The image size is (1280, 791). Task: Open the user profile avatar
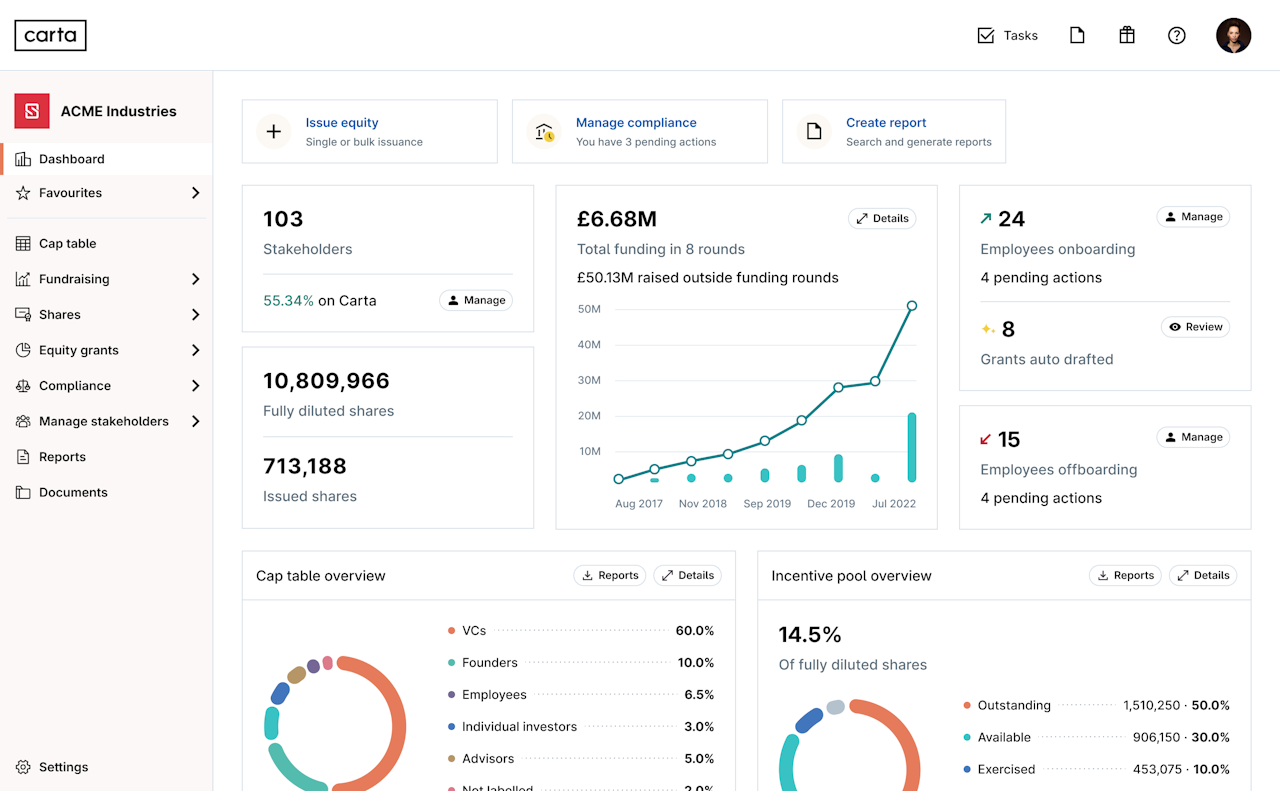coord(1233,35)
